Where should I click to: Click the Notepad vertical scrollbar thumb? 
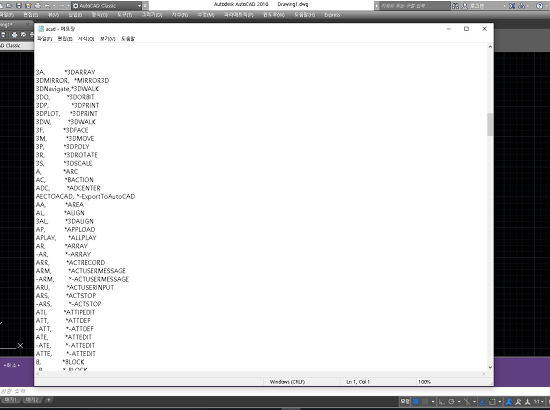(490, 124)
